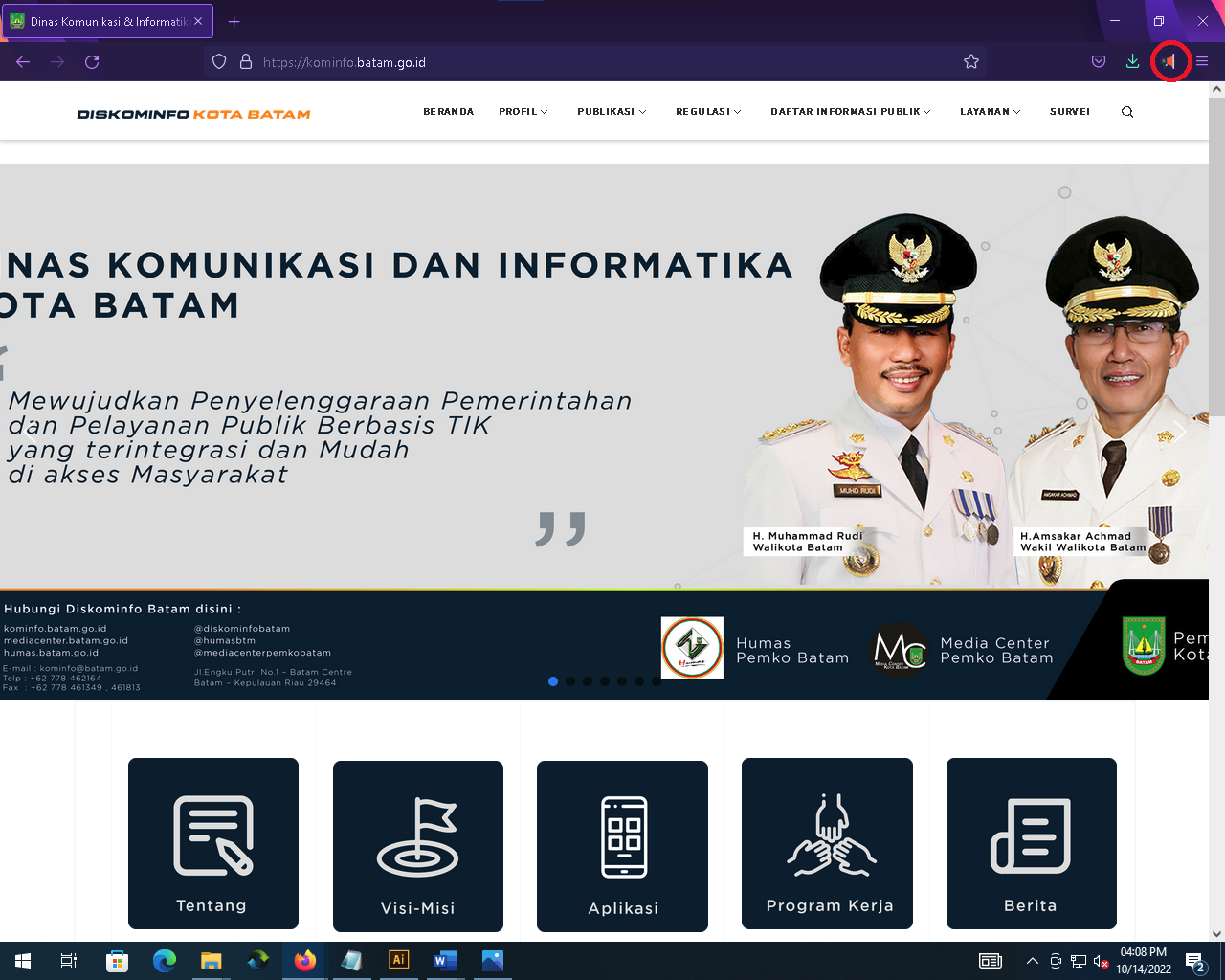Screen dimensions: 1225x980
Task: Bookmark this page with the star
Action: click(971, 62)
